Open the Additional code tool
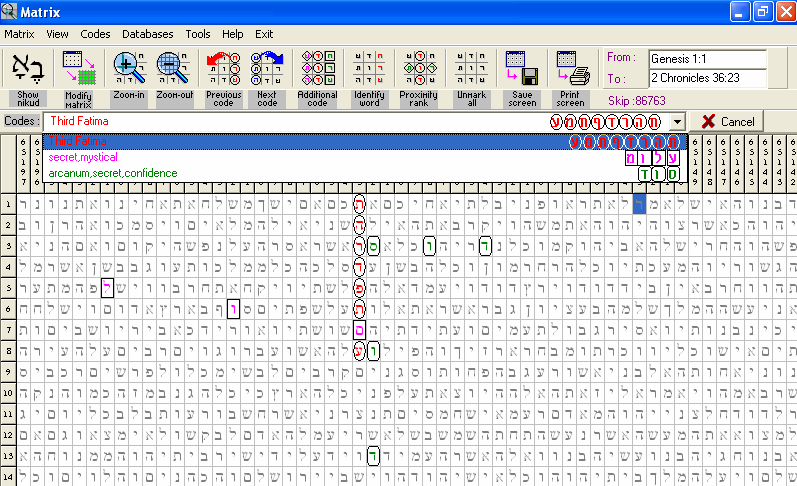 318,68
